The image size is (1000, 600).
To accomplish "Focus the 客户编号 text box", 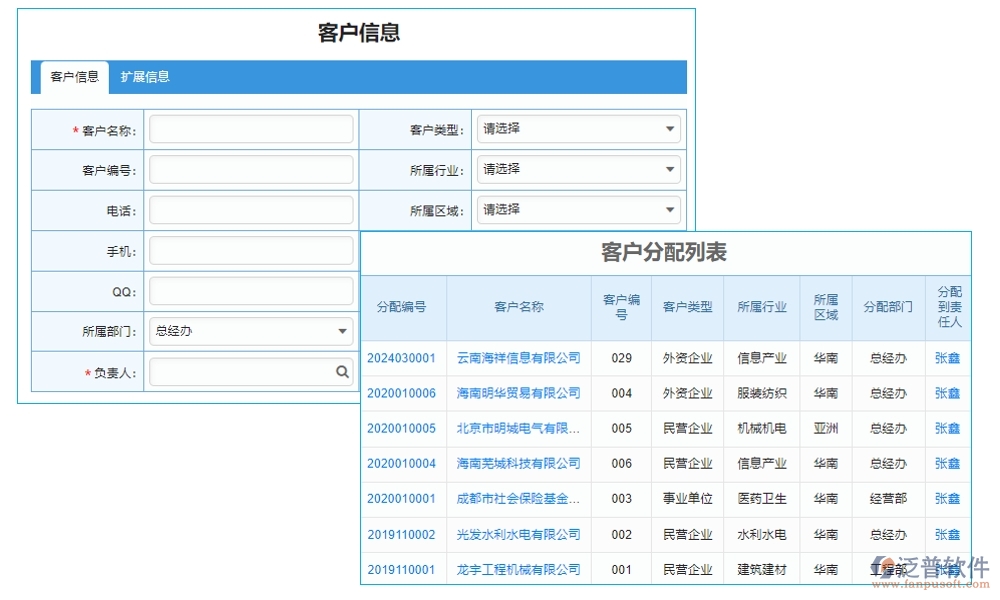I will (x=250, y=168).
